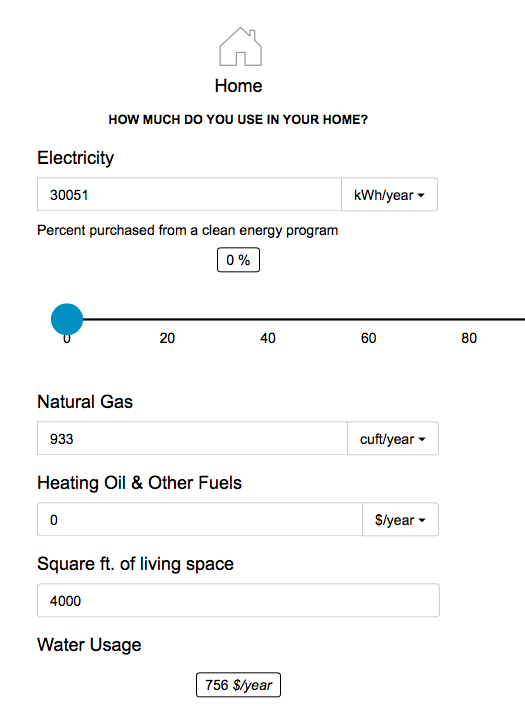Open the kWh/year unit dropdown

(x=389, y=195)
